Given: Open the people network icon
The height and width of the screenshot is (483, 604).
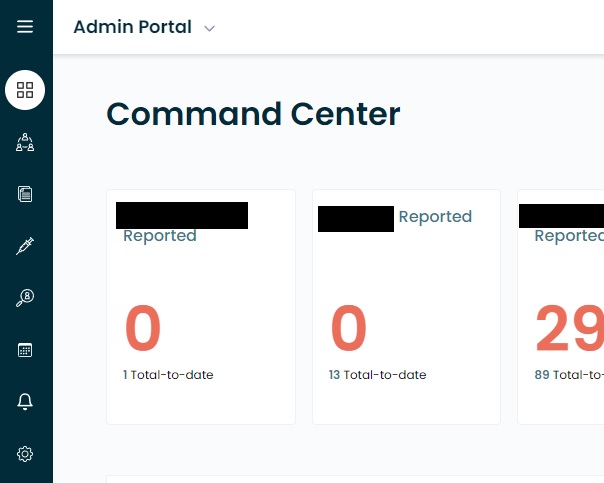Looking at the screenshot, I should point(25,142).
